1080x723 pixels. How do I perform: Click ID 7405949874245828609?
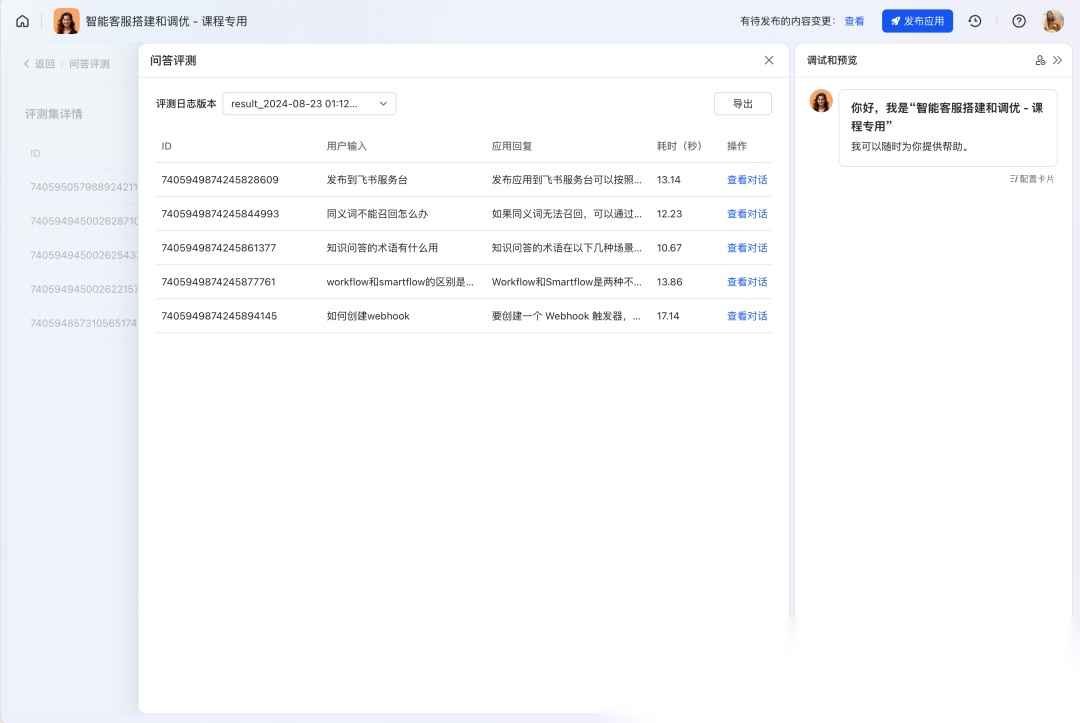click(x=220, y=180)
